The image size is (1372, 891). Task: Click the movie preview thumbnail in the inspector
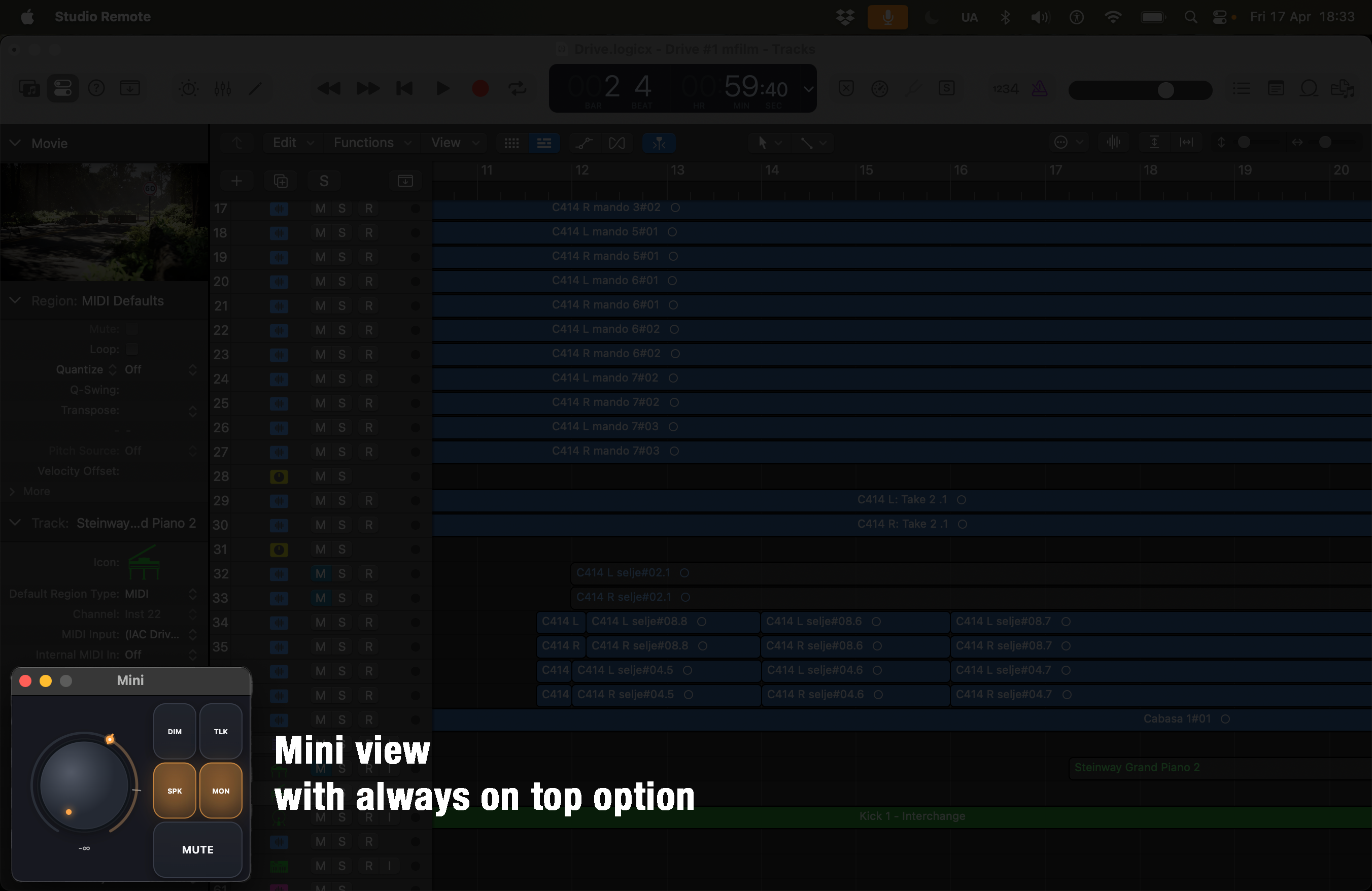(105, 222)
